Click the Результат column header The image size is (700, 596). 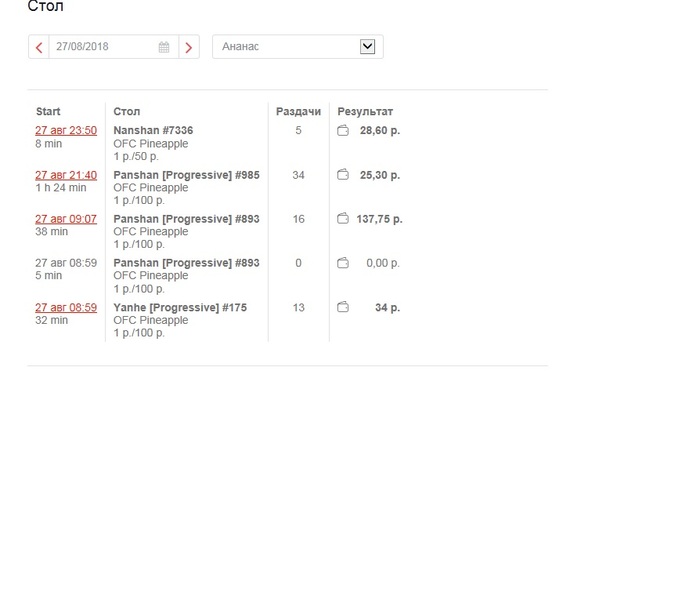[x=365, y=112]
